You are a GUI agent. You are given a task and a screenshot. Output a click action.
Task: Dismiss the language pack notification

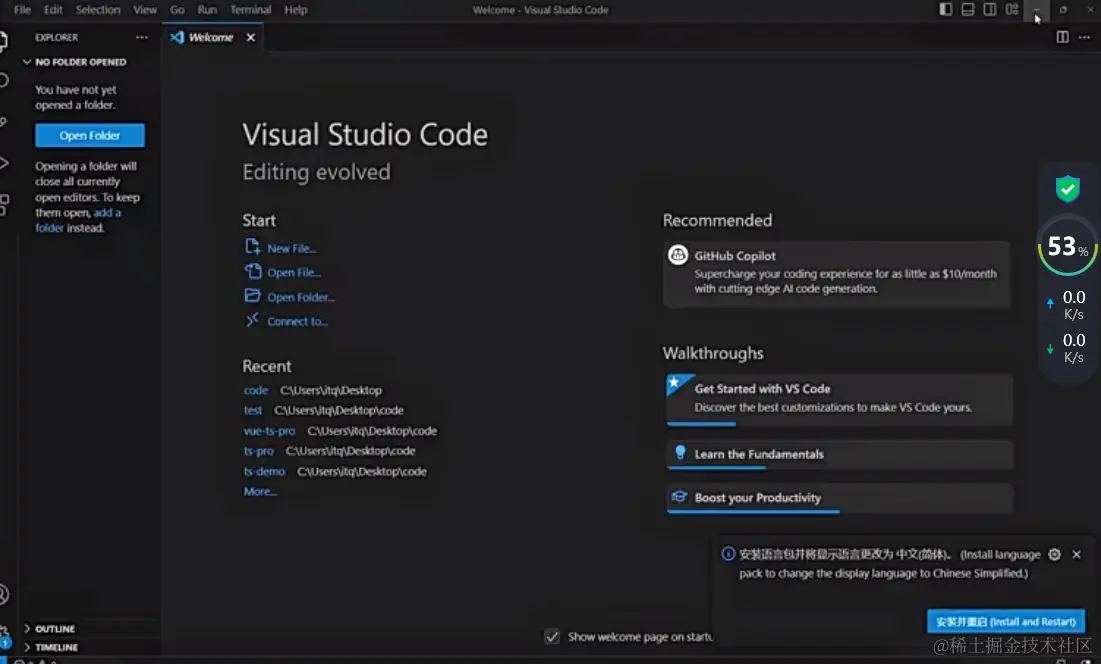click(1076, 554)
